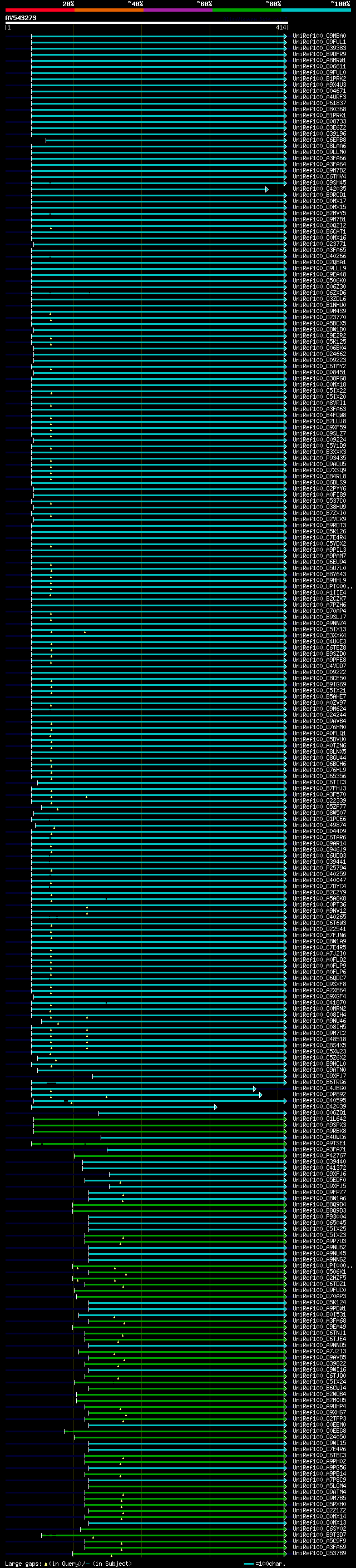Select label UniRef100_C0P892
The height and width of the screenshot is (1568, 356).
(x=319, y=1095)
